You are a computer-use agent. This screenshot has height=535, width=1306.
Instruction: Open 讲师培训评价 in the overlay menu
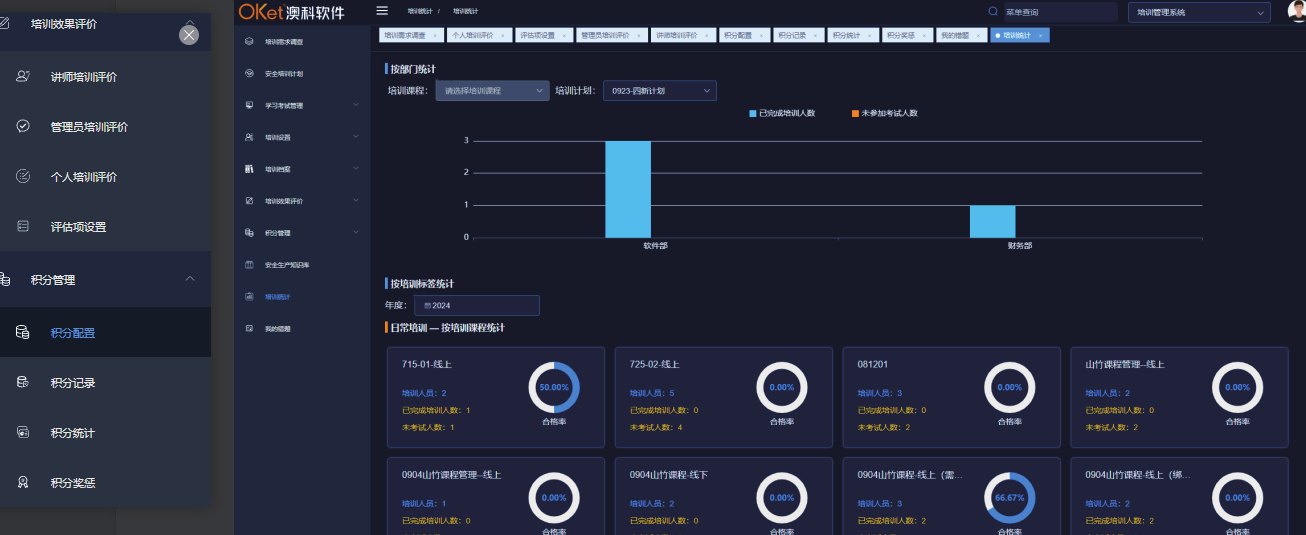(x=90, y=77)
